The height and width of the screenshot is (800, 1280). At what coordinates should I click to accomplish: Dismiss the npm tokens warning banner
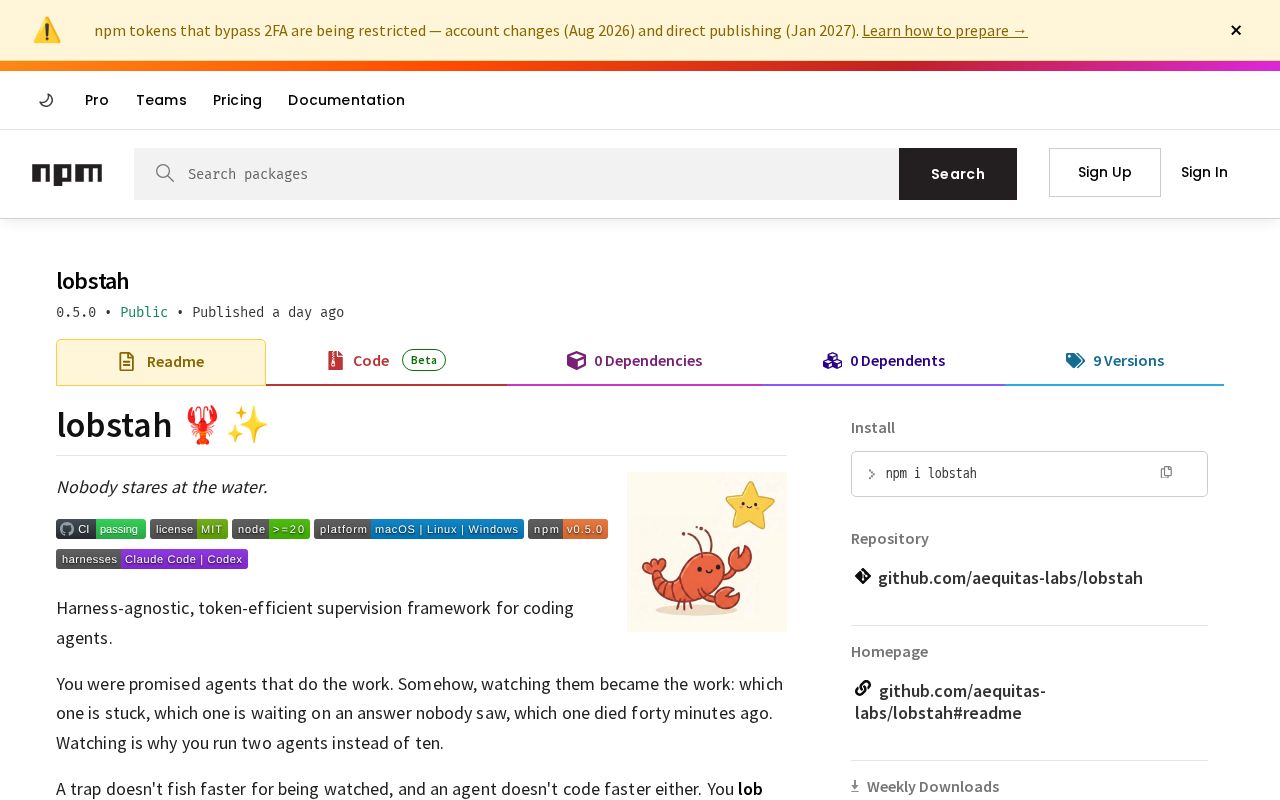coord(1236,30)
